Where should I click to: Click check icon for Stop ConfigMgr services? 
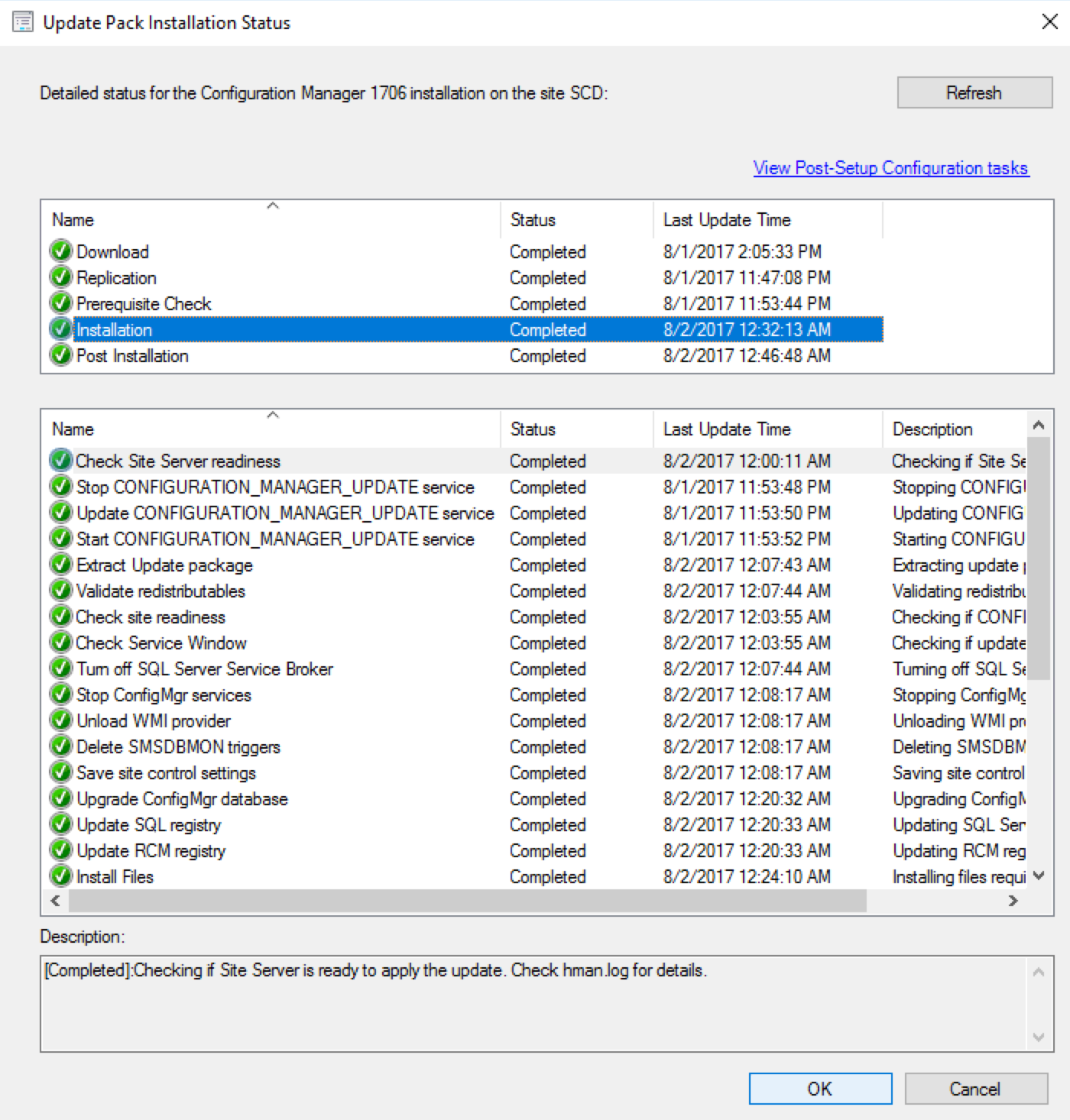tap(61, 694)
